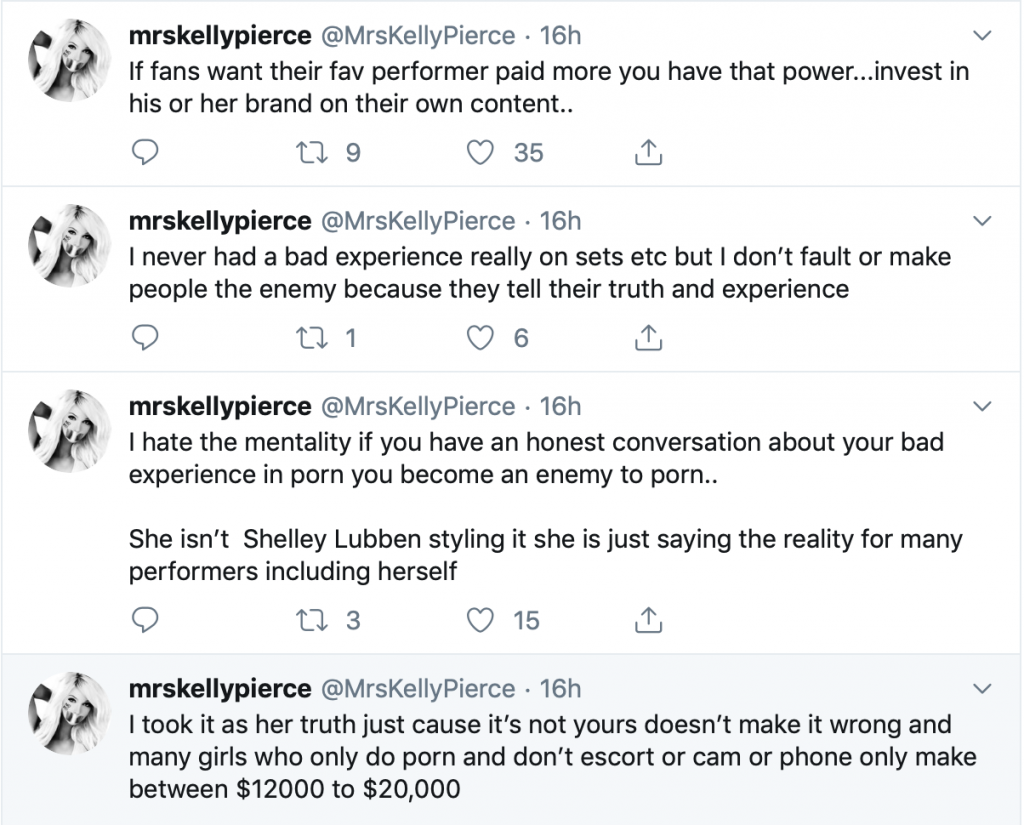Viewport: 1024px width, 825px height.
Task: Share the tweet about sets experience
Action: 649,338
